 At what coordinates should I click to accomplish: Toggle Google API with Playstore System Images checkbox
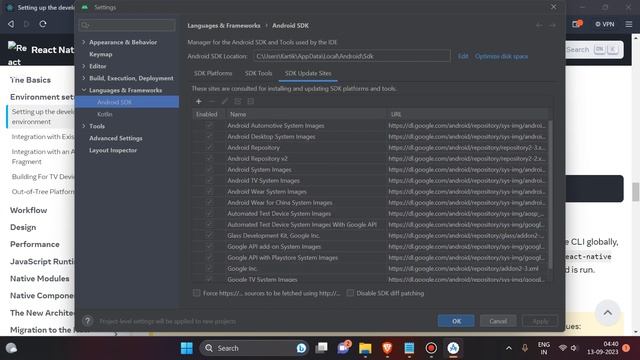click(x=209, y=258)
